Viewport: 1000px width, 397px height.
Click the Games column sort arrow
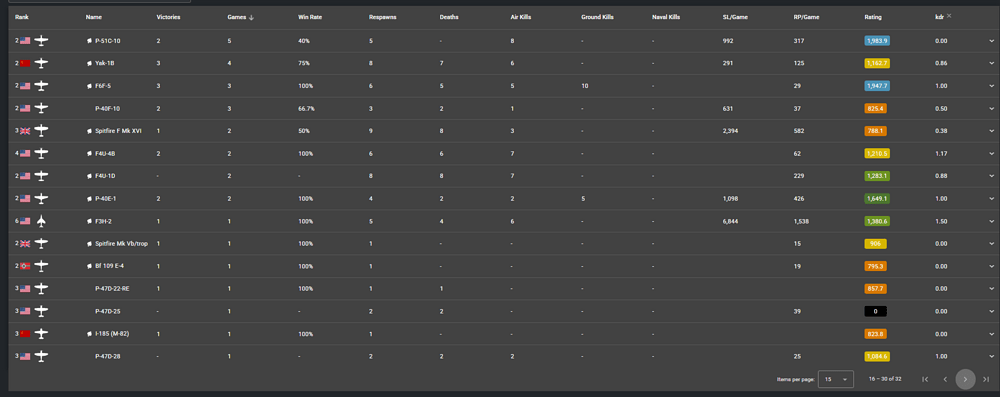pyautogui.click(x=251, y=17)
